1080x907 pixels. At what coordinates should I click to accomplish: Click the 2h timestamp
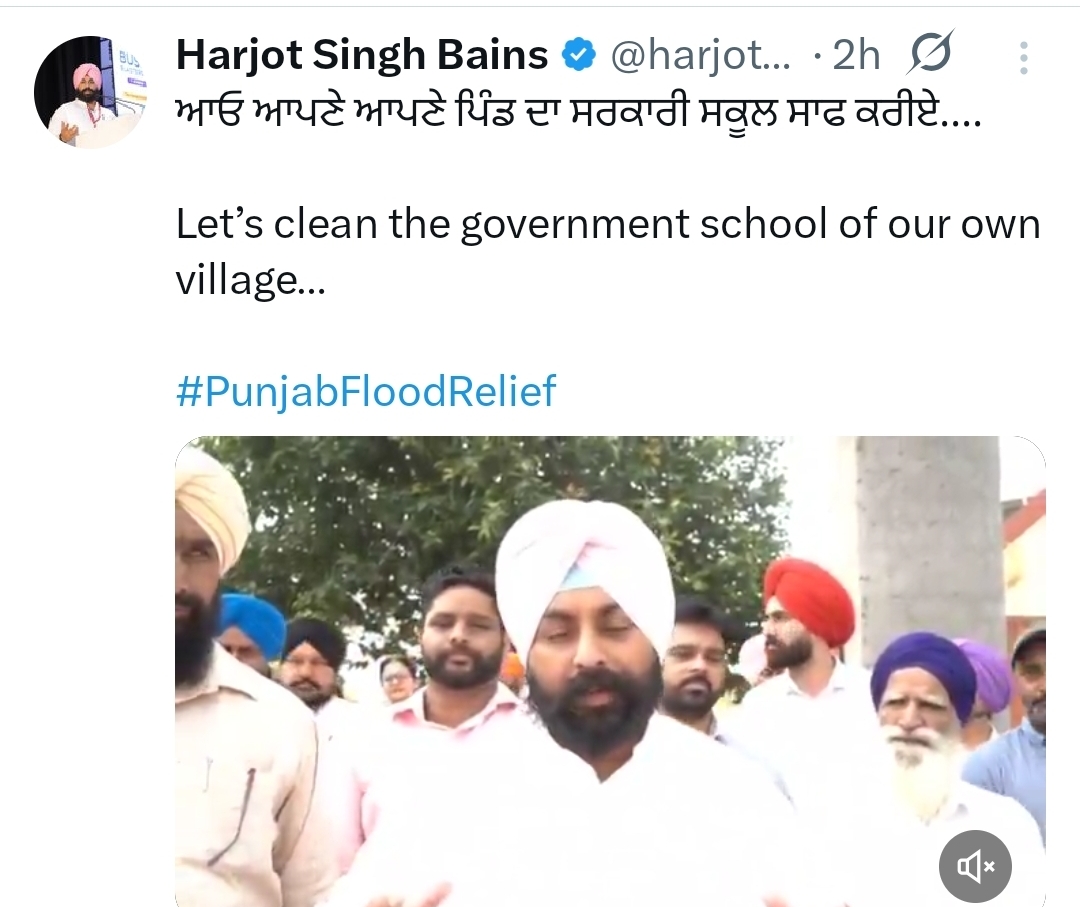click(856, 55)
